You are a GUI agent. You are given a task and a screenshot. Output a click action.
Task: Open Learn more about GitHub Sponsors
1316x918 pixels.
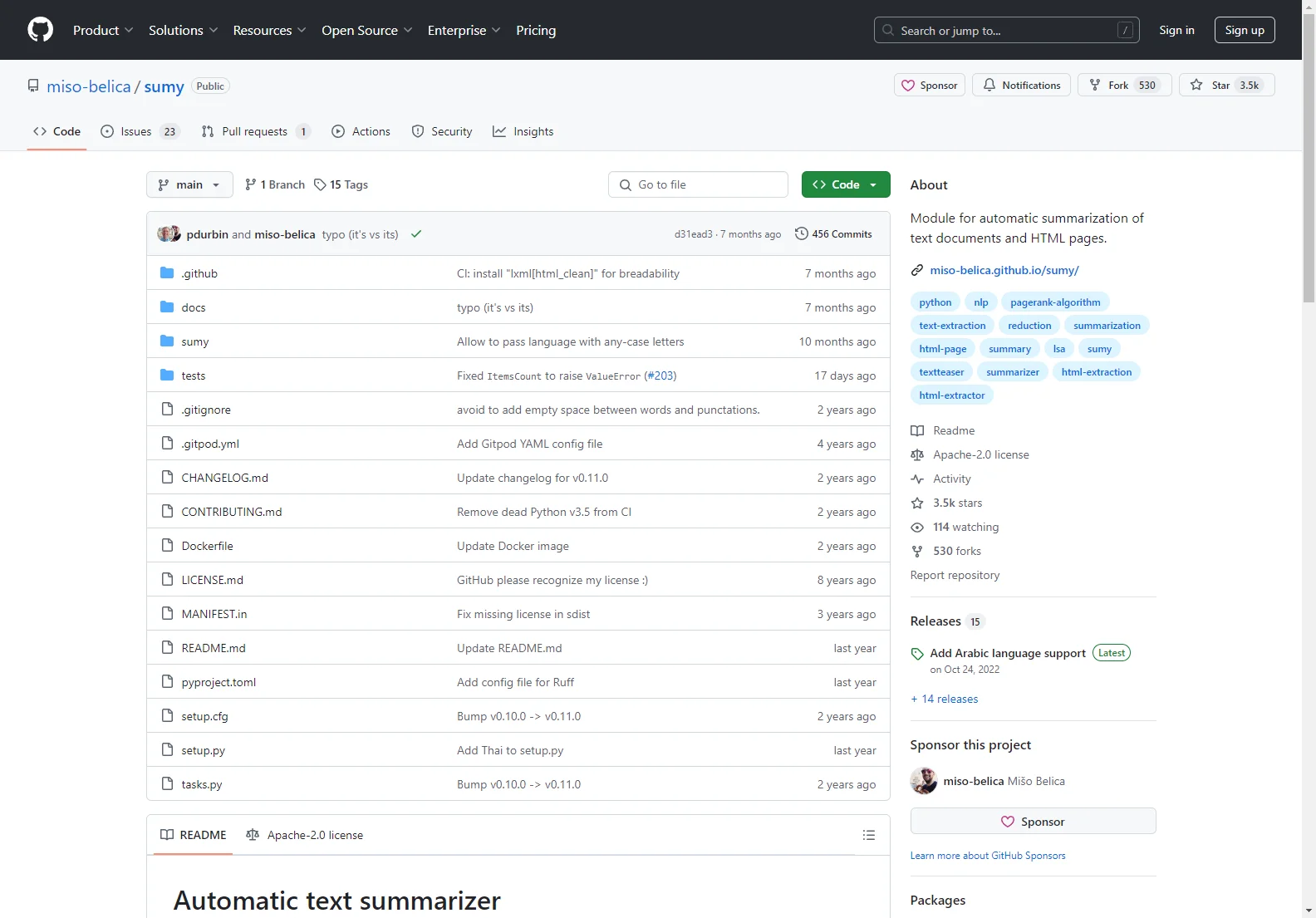(988, 856)
